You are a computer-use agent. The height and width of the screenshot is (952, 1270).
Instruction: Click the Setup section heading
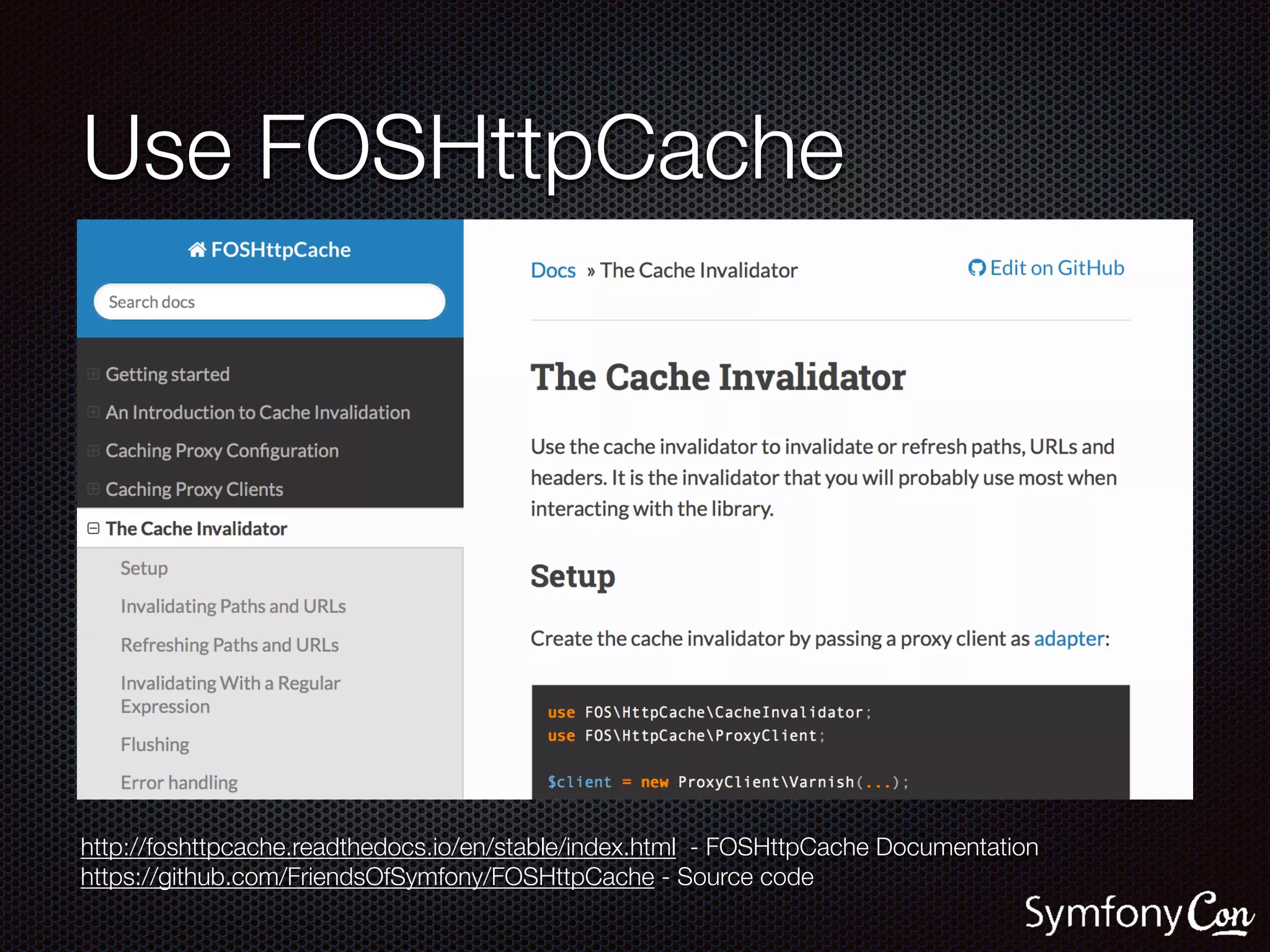[573, 577]
